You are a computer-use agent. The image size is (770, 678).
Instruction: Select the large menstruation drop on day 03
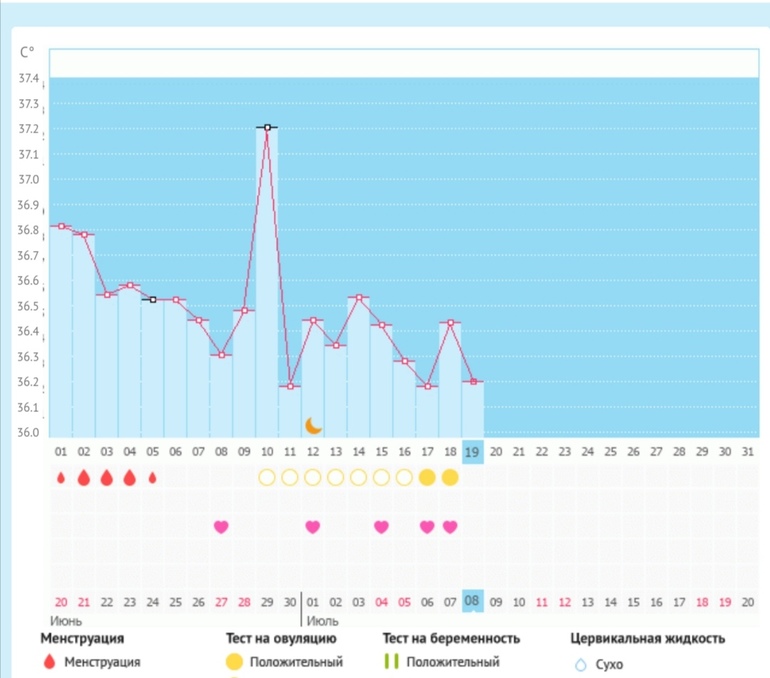click(107, 478)
